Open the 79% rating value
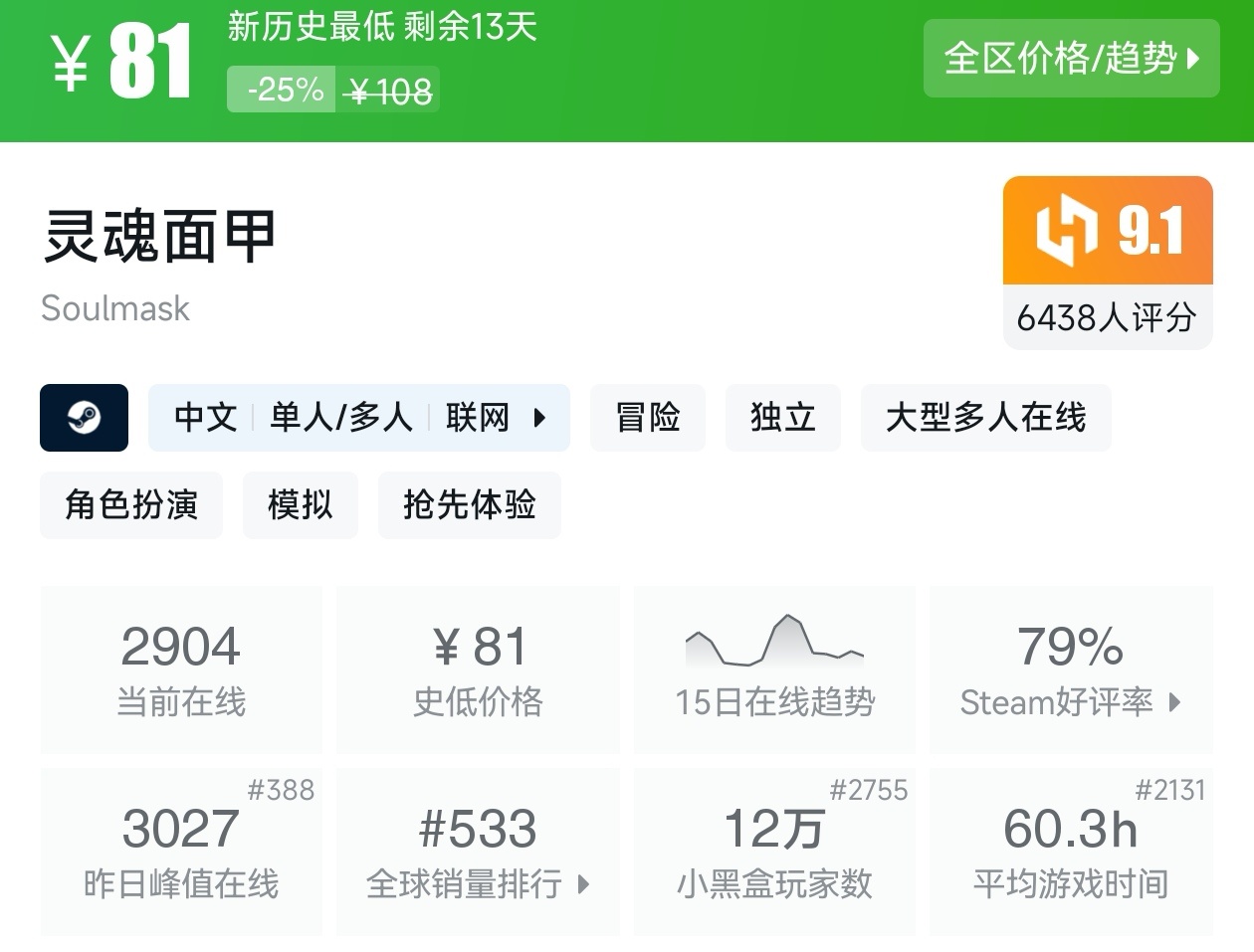The width and height of the screenshot is (1254, 952). tap(1070, 647)
